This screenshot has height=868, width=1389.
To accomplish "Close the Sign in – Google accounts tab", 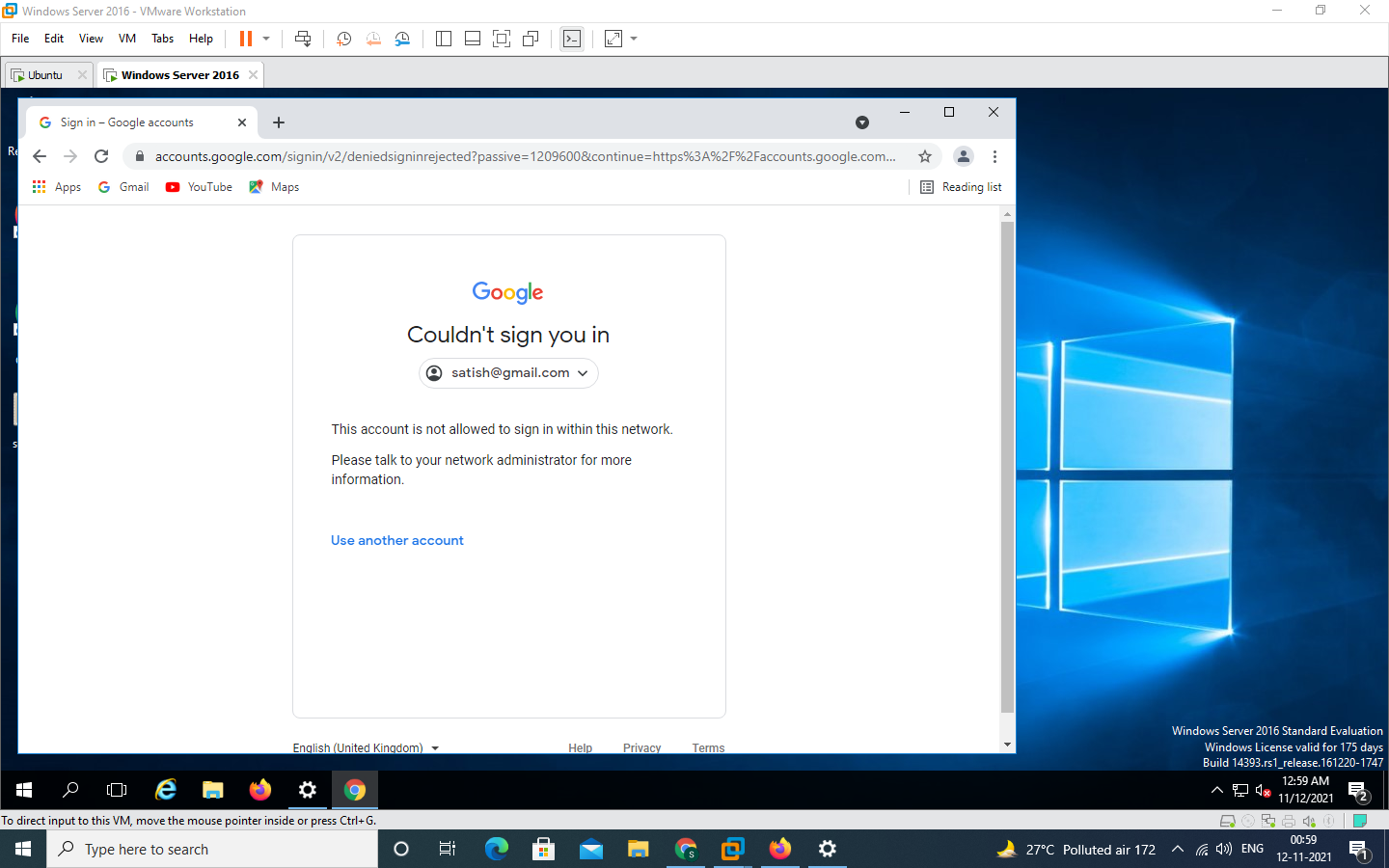I will point(242,122).
